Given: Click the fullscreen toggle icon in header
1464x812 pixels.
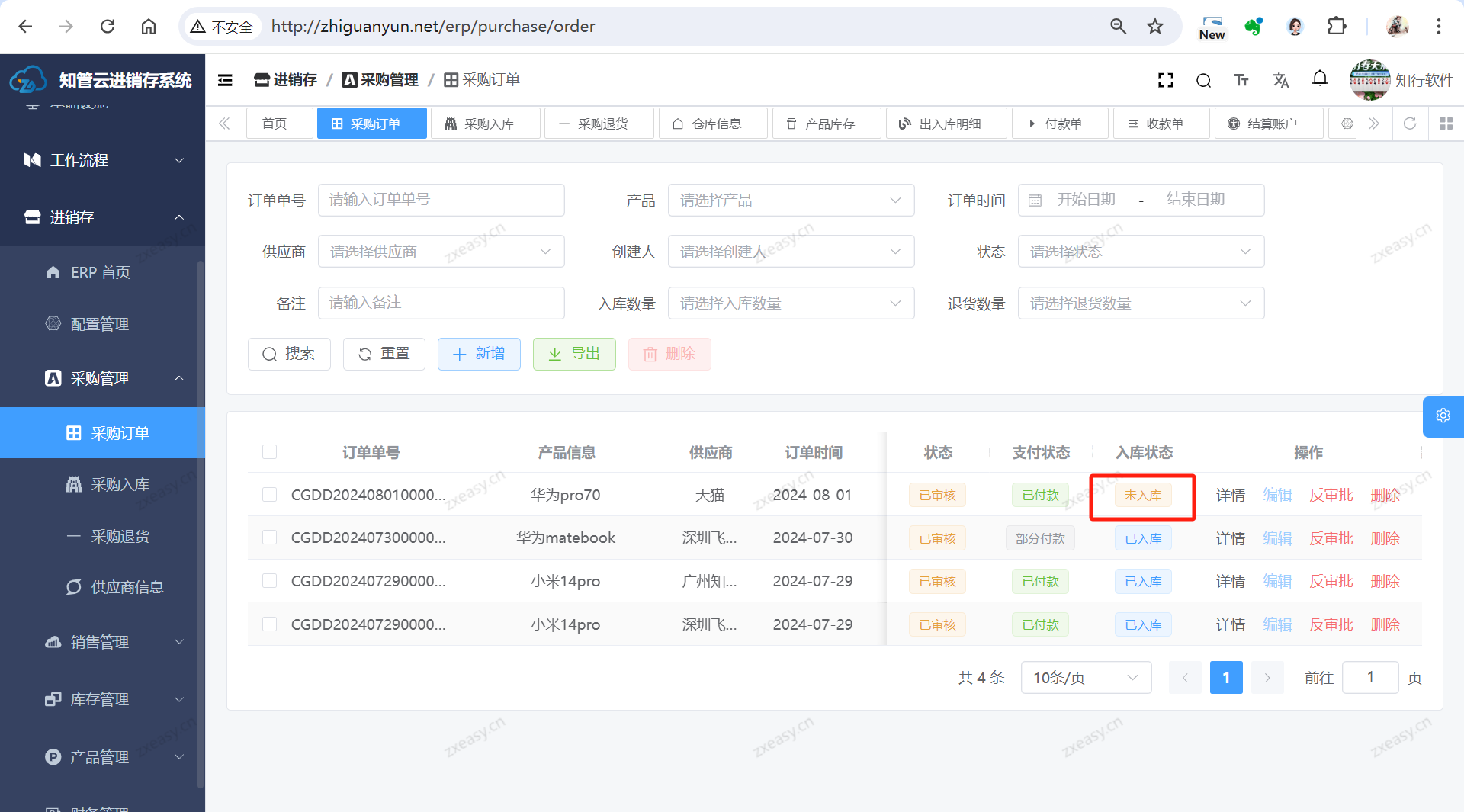Looking at the screenshot, I should coord(1165,80).
